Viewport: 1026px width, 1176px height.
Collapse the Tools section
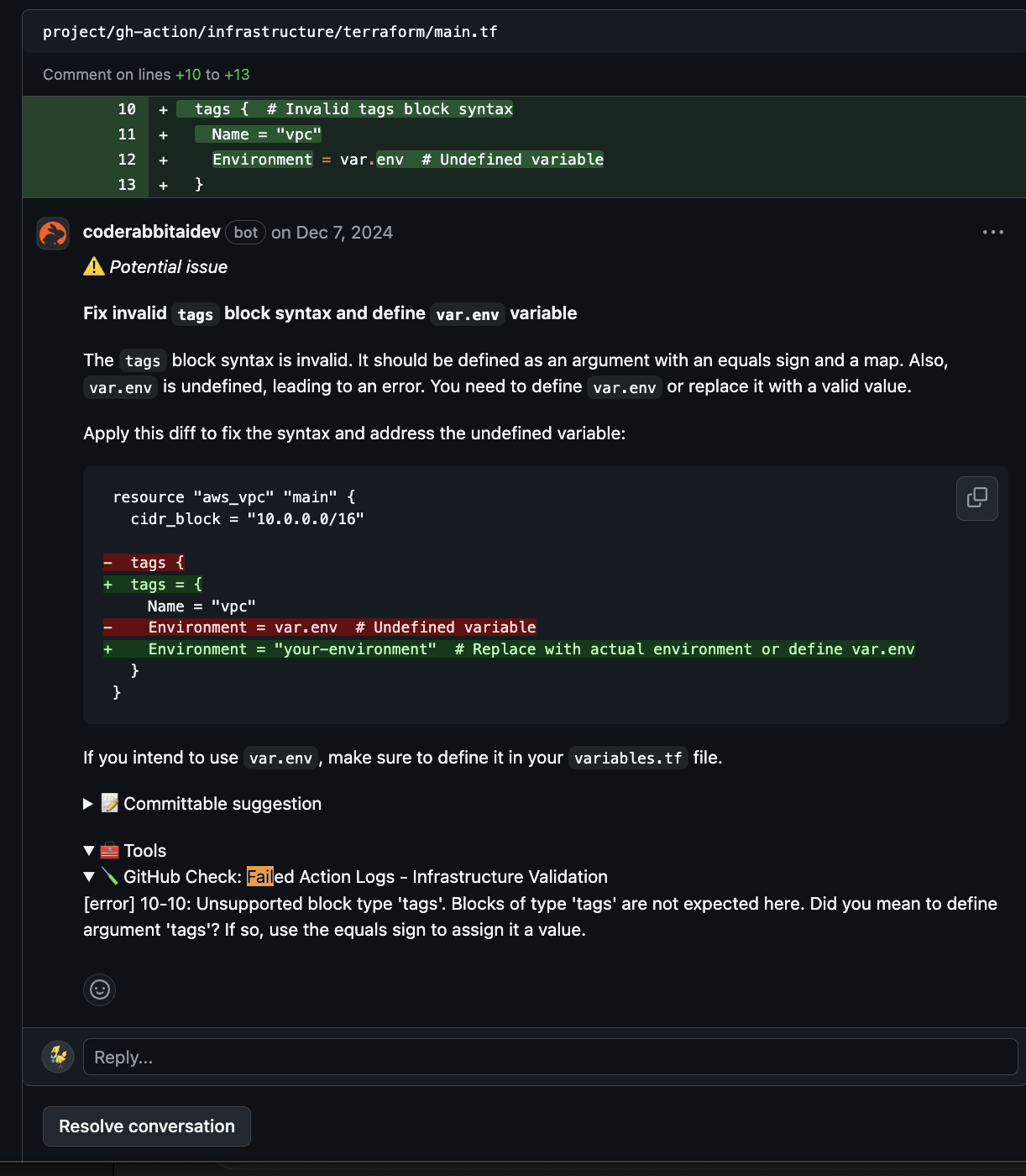click(89, 850)
